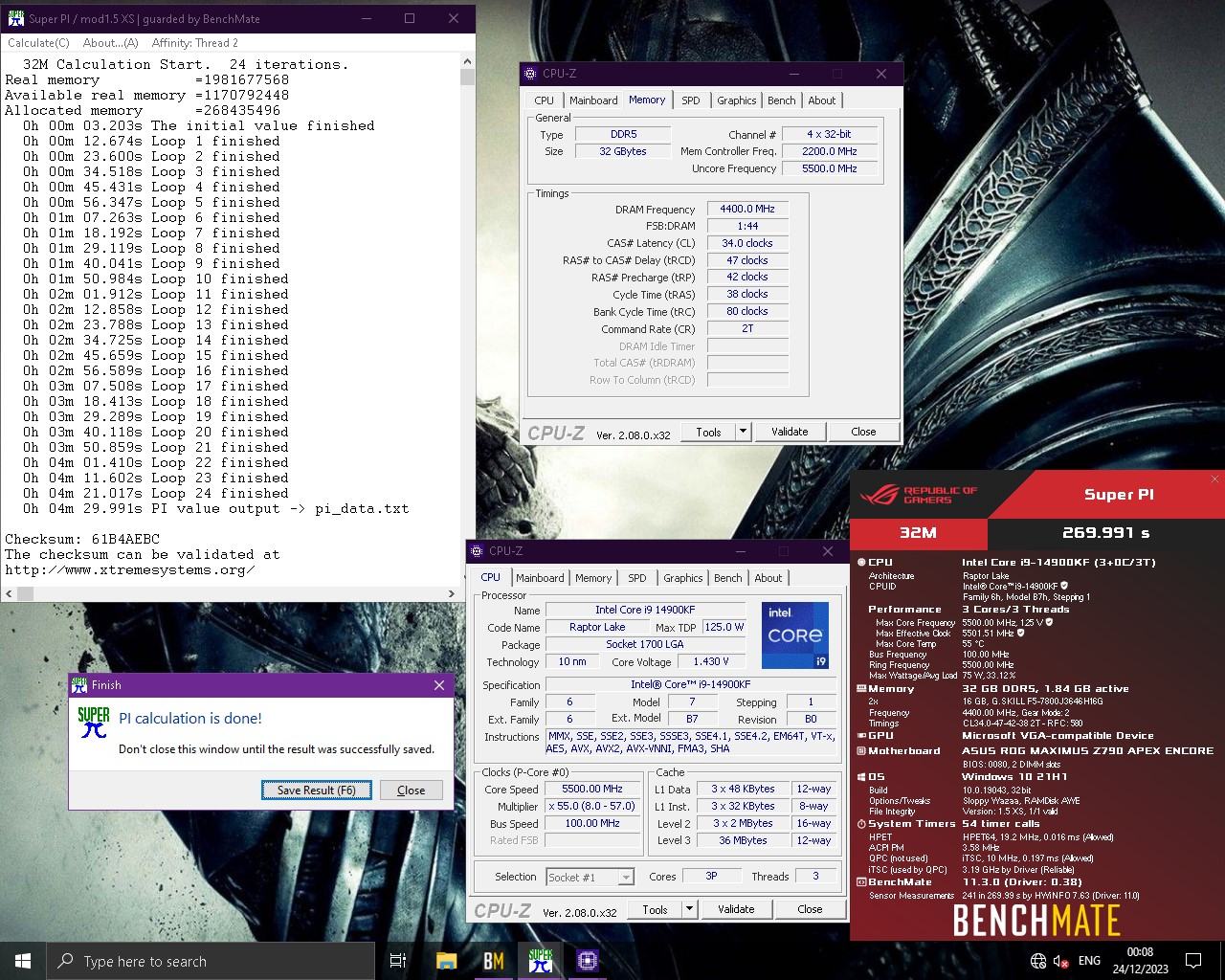
Task: Click the Core Speed 5500.00 MHz field
Action: [x=592, y=790]
